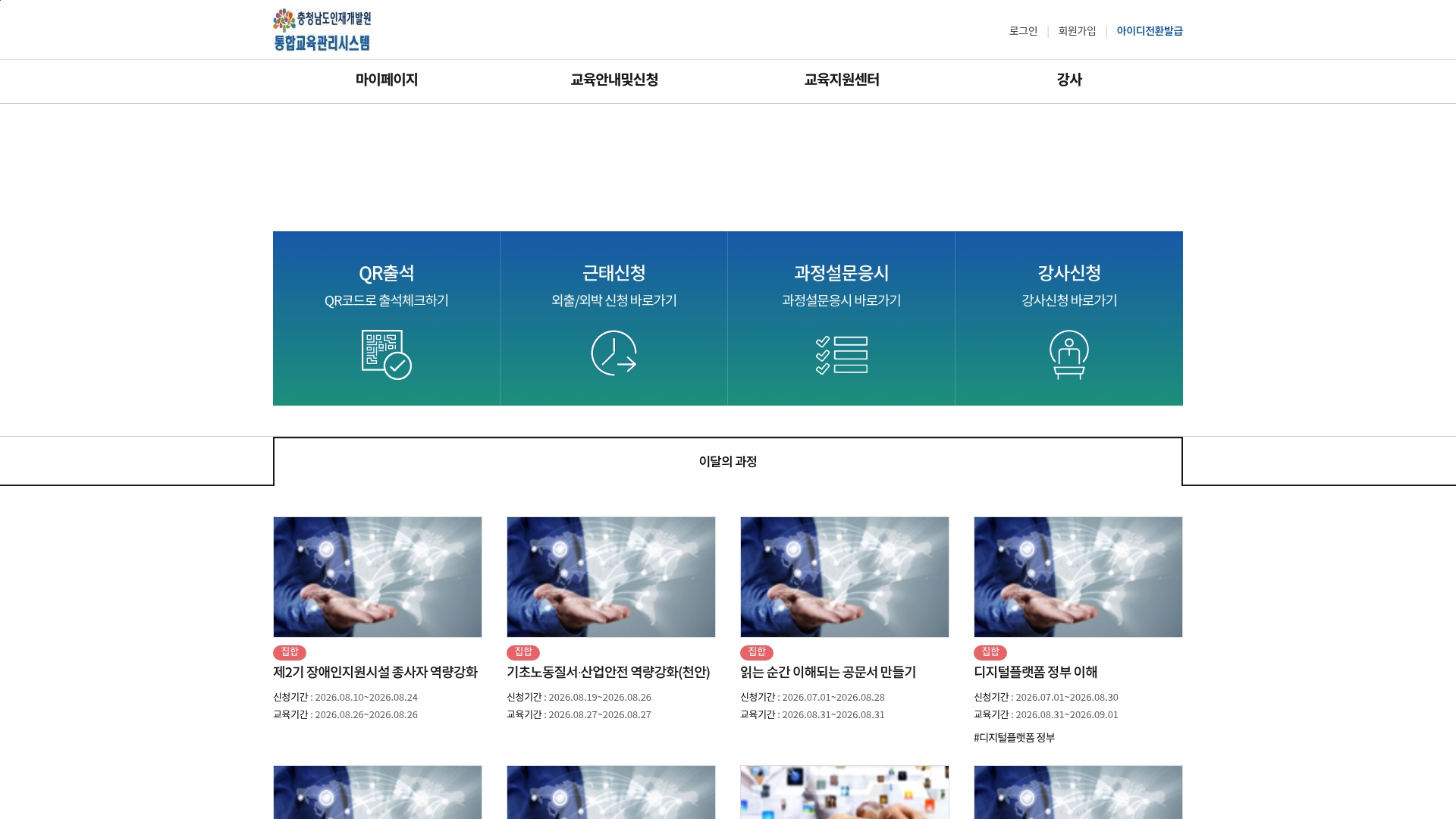The height and width of the screenshot is (819, 1456).
Task: Click 외출/외박 신청 바로가기 text
Action: click(x=614, y=300)
